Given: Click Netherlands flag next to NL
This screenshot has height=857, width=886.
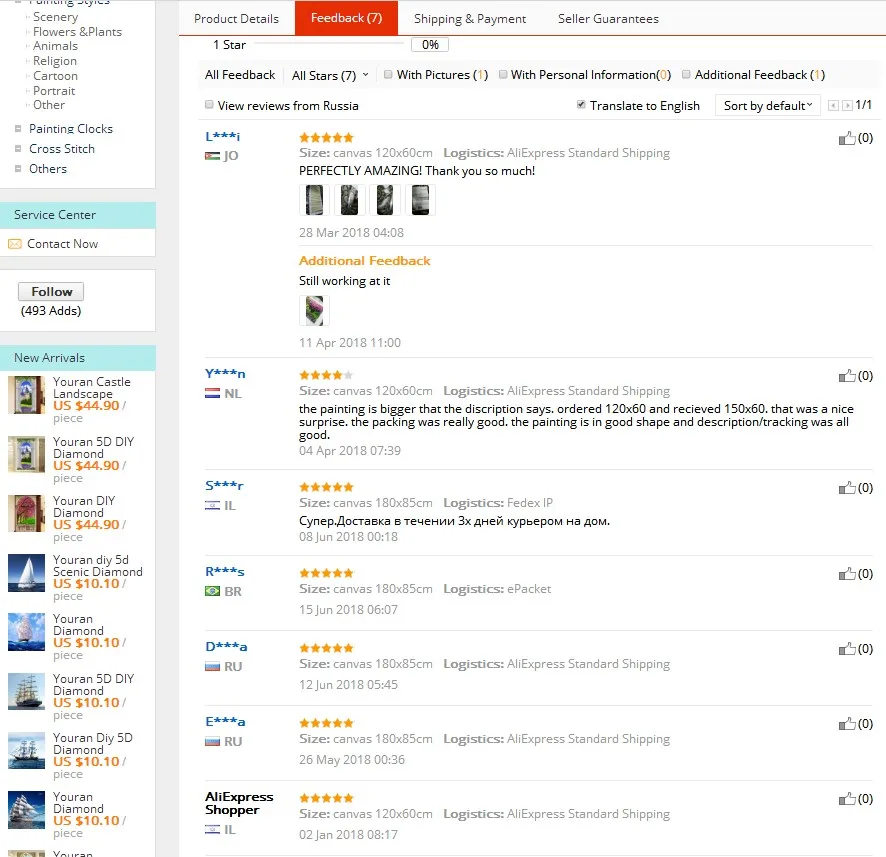Looking at the screenshot, I should coord(212,393).
